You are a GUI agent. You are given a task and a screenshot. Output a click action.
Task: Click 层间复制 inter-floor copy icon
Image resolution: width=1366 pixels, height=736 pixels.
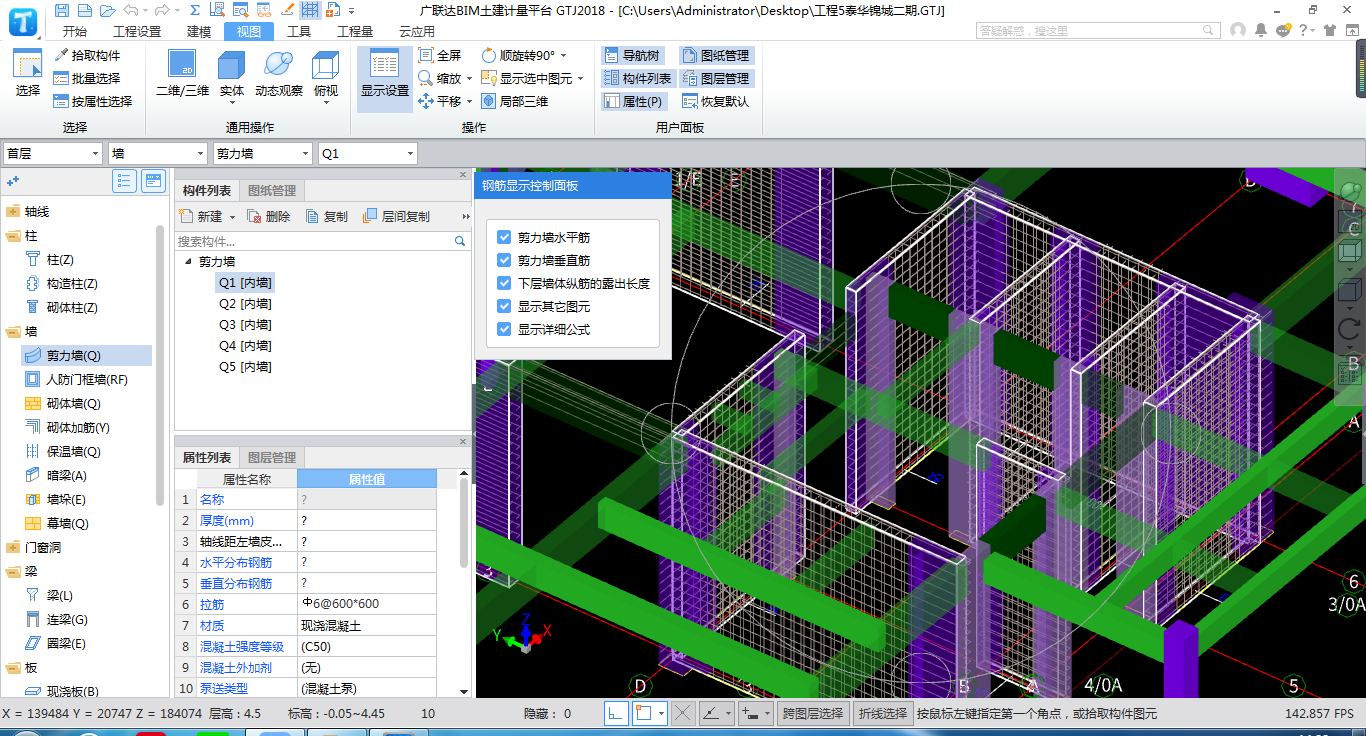point(395,216)
